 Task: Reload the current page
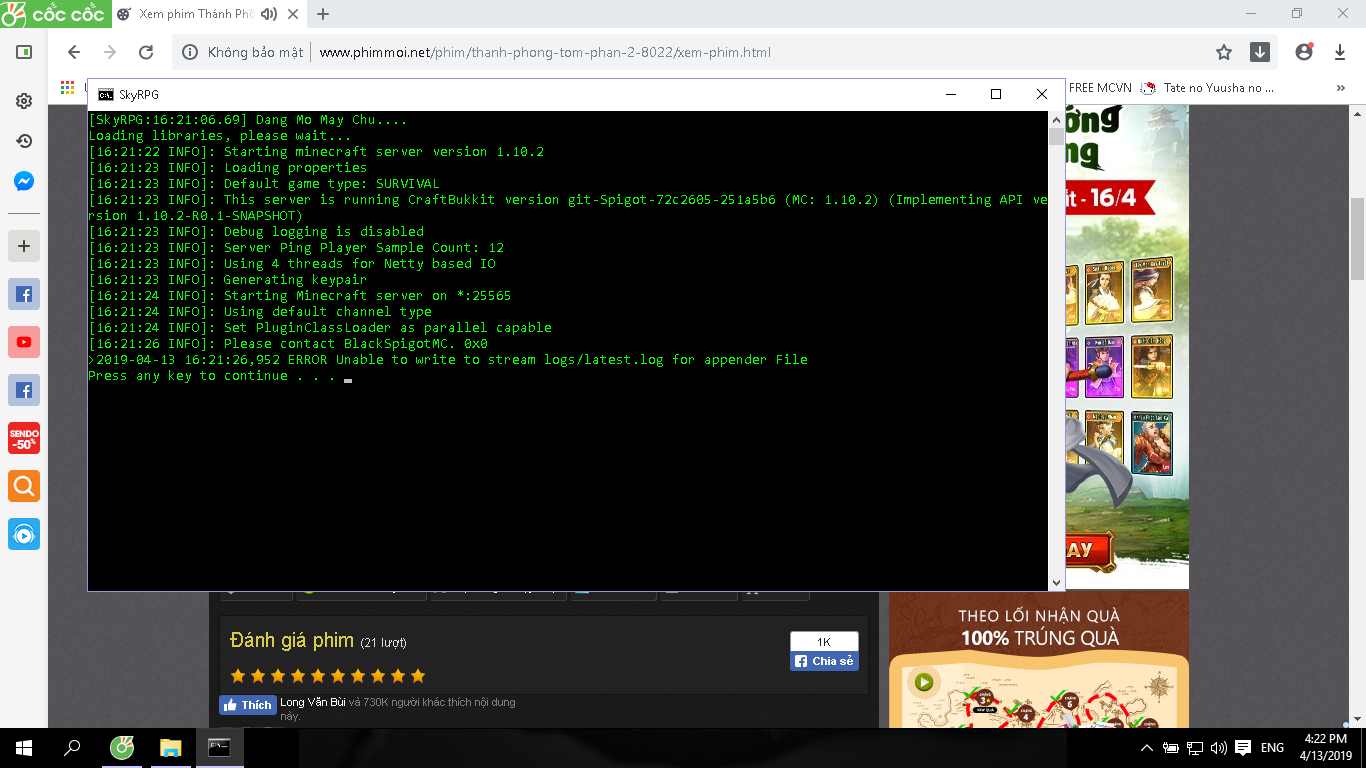coord(146,52)
